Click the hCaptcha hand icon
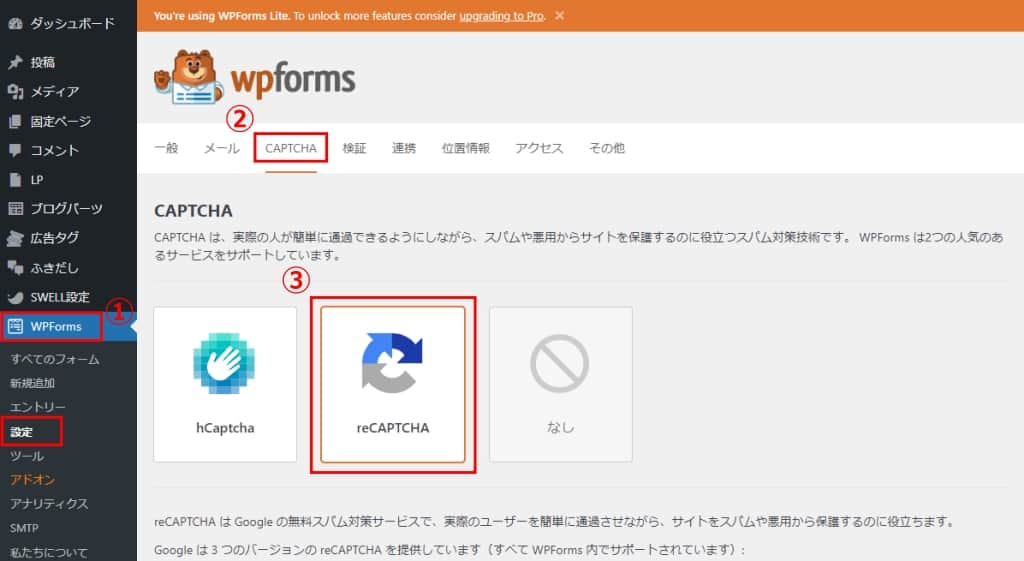 click(224, 363)
